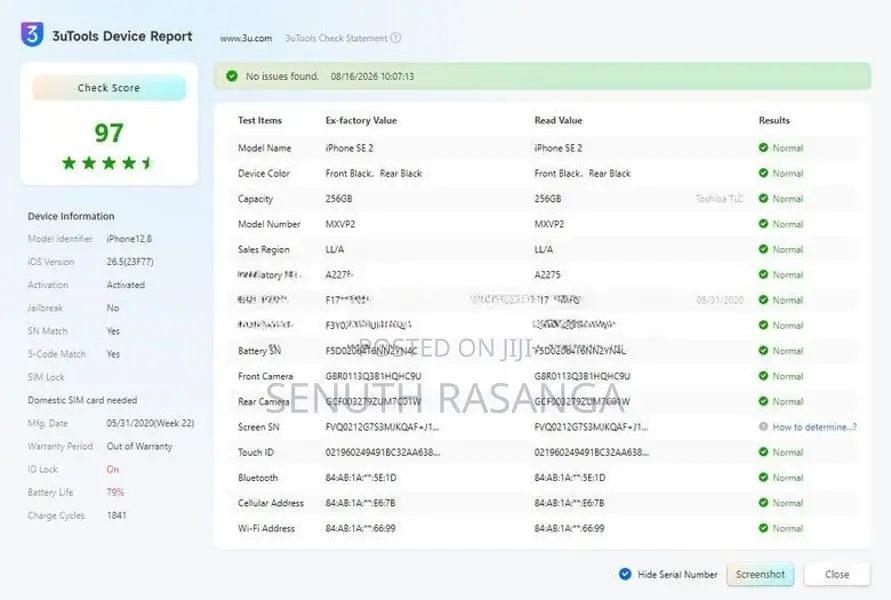Click the Ex-factory Device Color Front Black, Rear Black
Image resolution: width=891 pixels, height=600 pixels.
pyautogui.click(x=373, y=173)
